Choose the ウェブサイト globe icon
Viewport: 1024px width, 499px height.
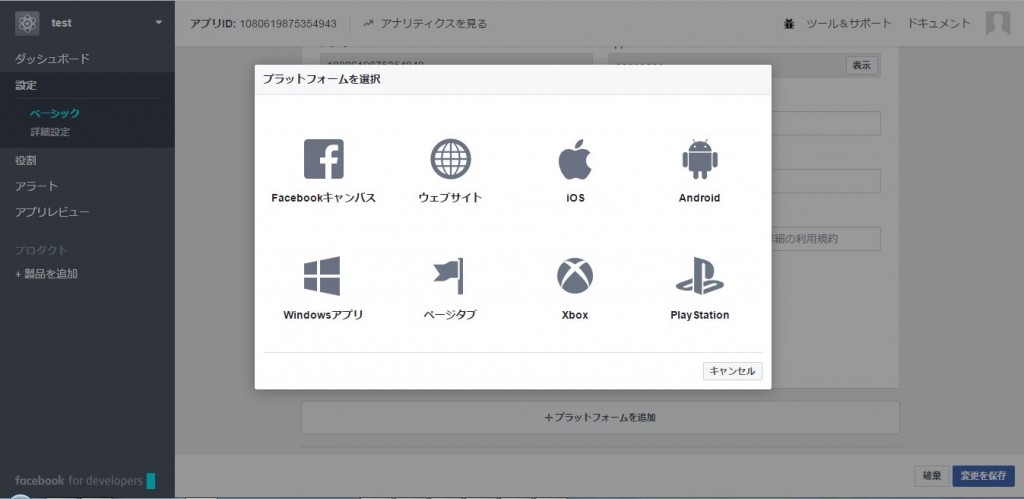450,159
